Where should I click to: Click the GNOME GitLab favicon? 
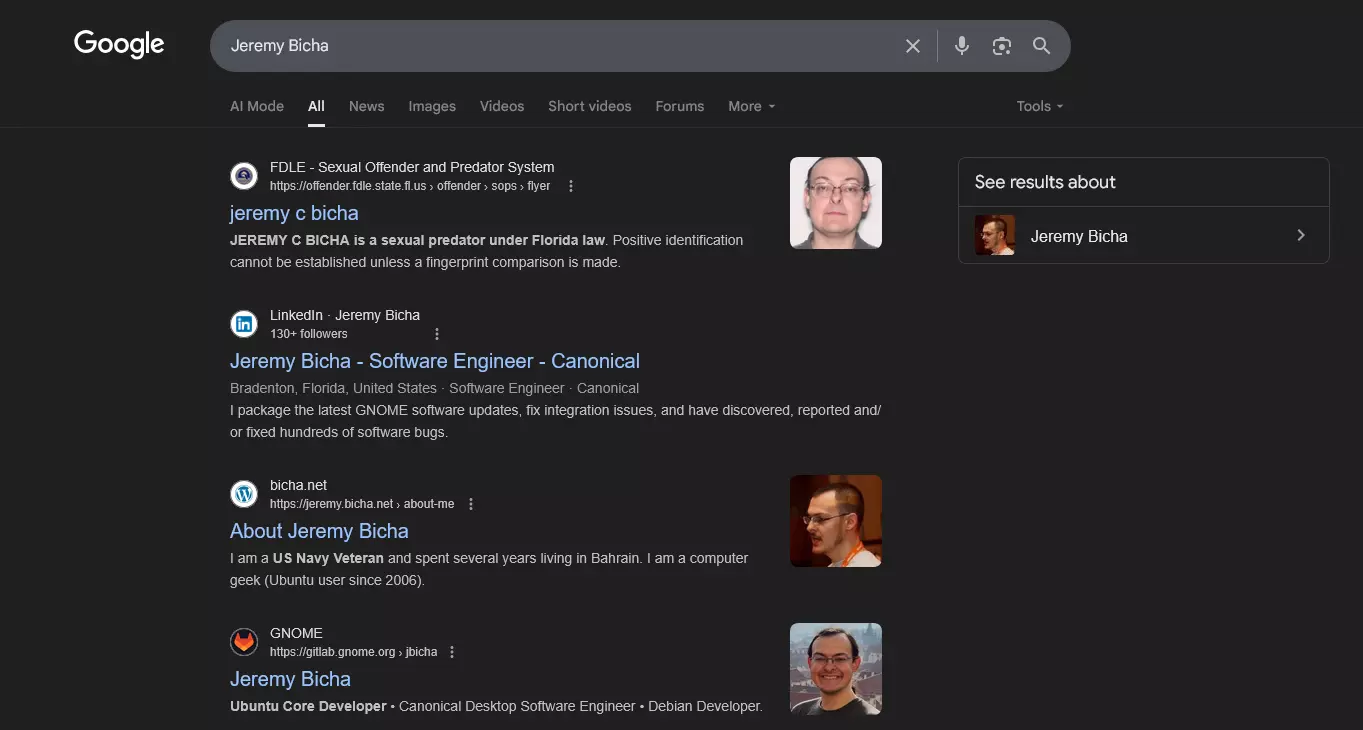(x=244, y=642)
